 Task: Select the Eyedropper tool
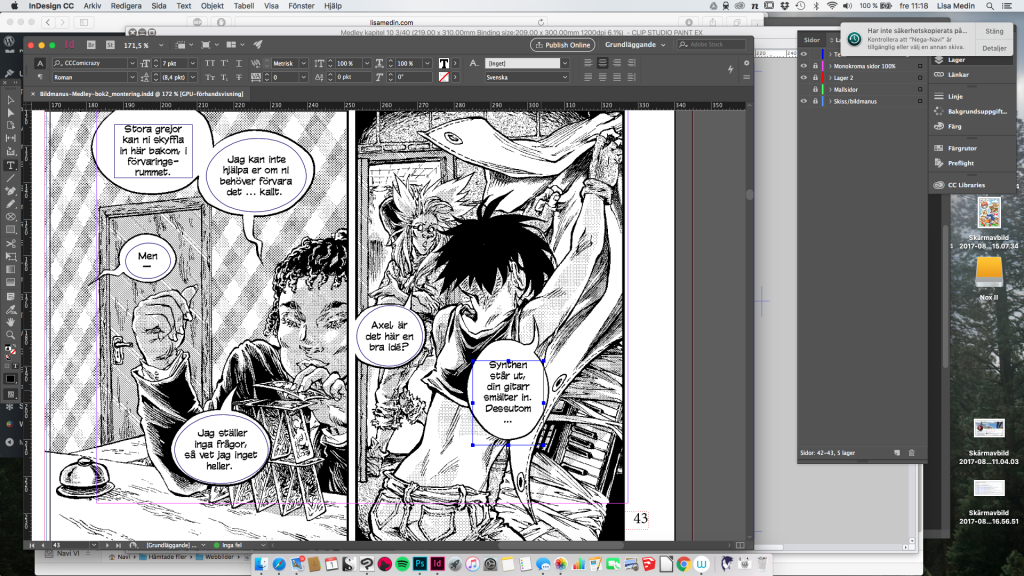(x=11, y=310)
